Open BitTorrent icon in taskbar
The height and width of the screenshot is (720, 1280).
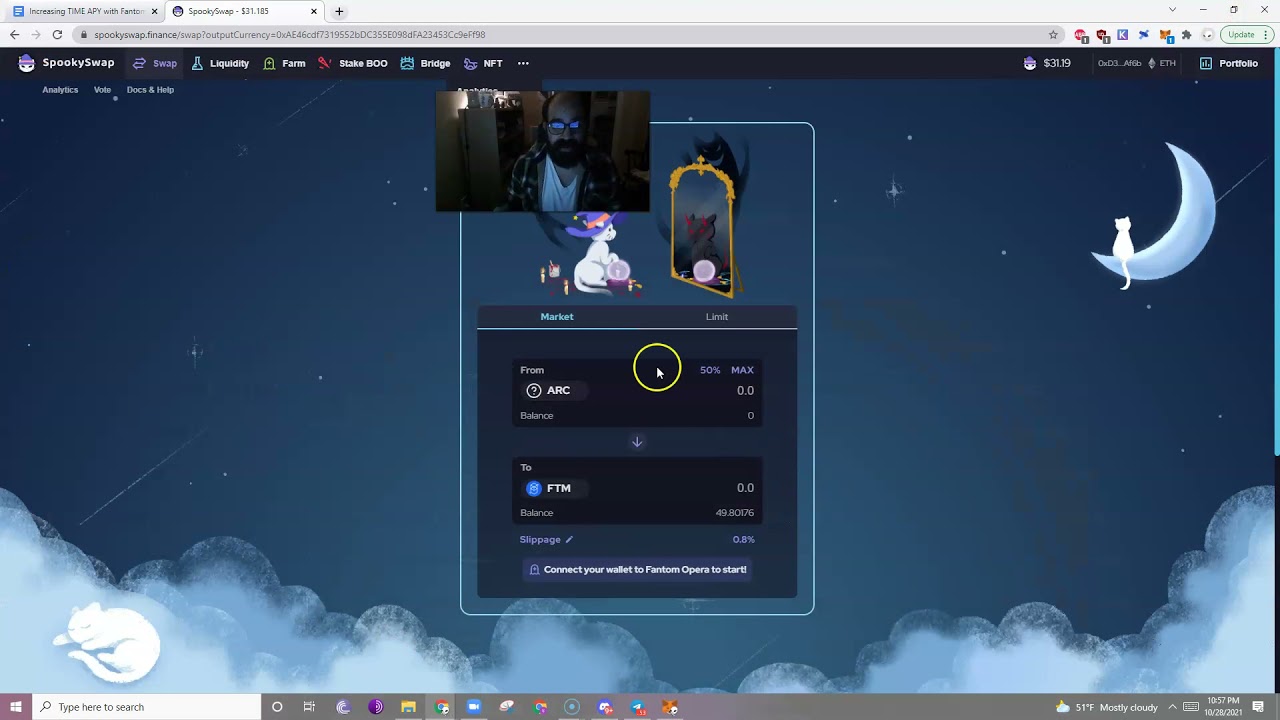(x=343, y=707)
